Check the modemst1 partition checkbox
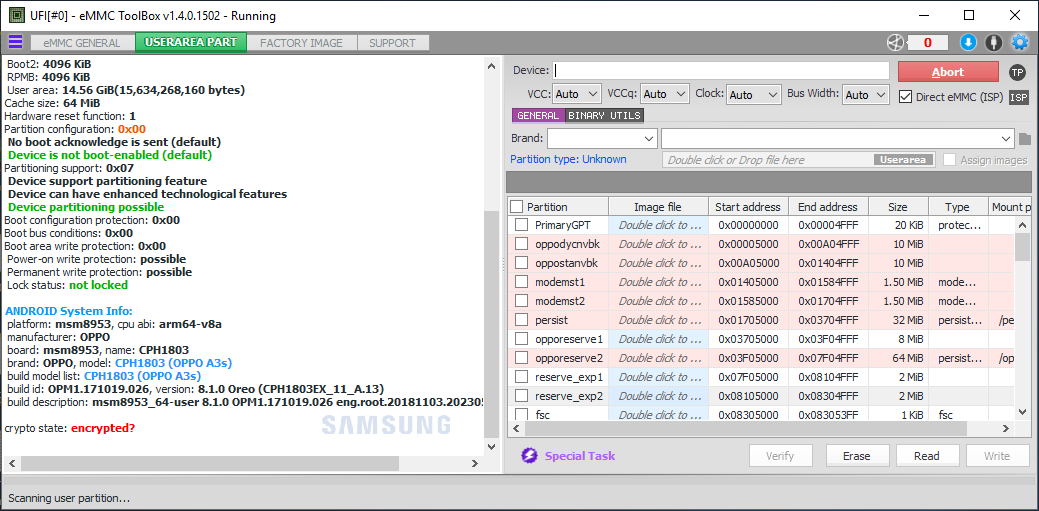 coord(522,282)
